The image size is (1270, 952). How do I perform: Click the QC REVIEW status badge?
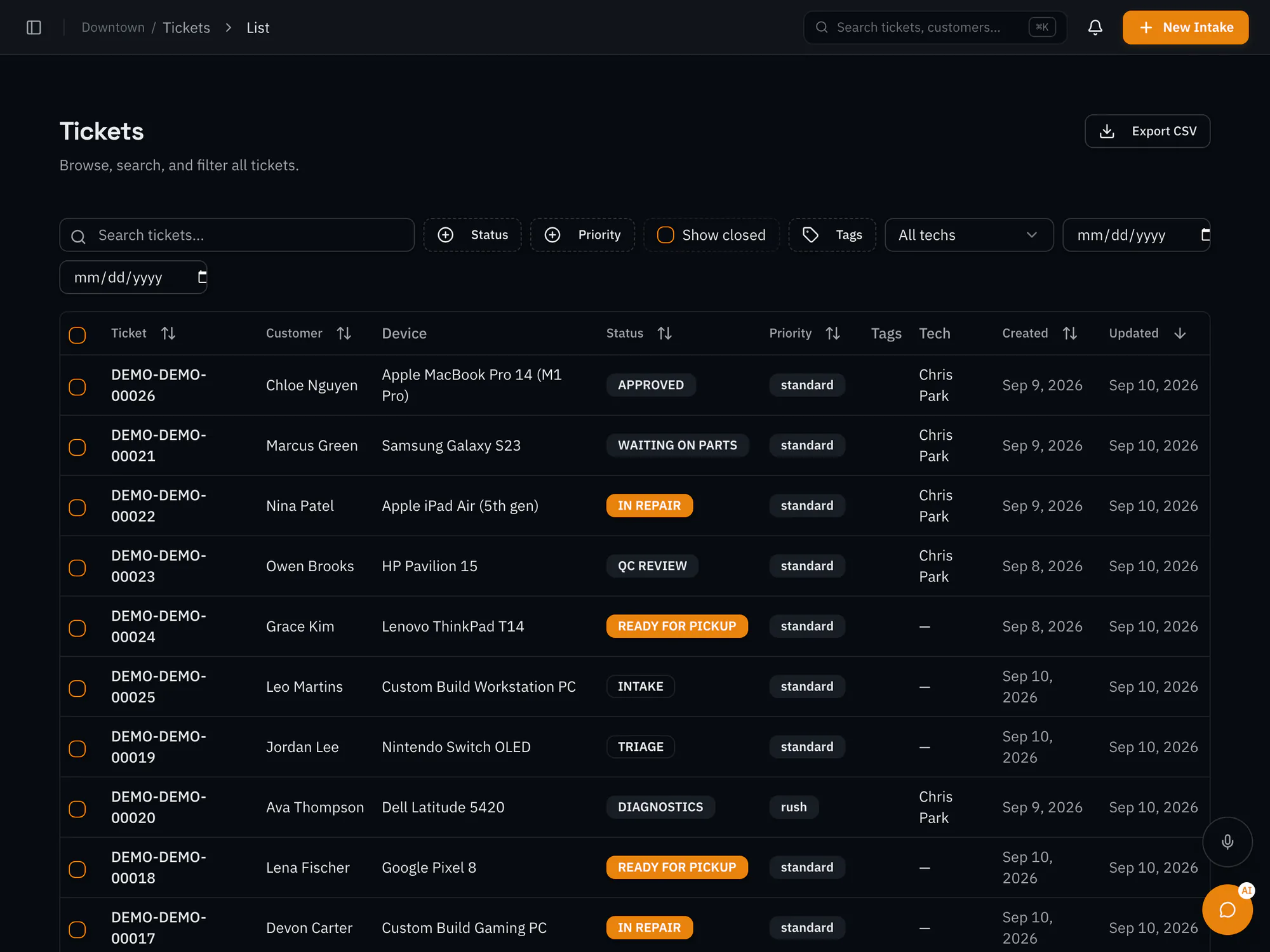(x=652, y=565)
